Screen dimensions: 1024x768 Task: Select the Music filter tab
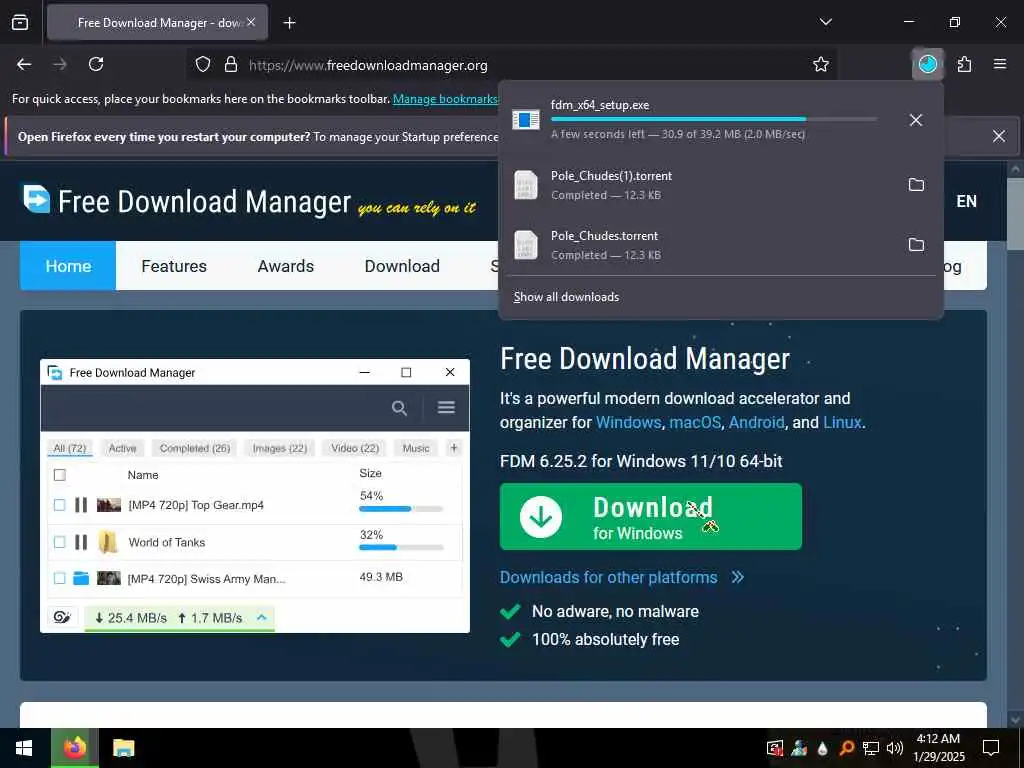(416, 449)
